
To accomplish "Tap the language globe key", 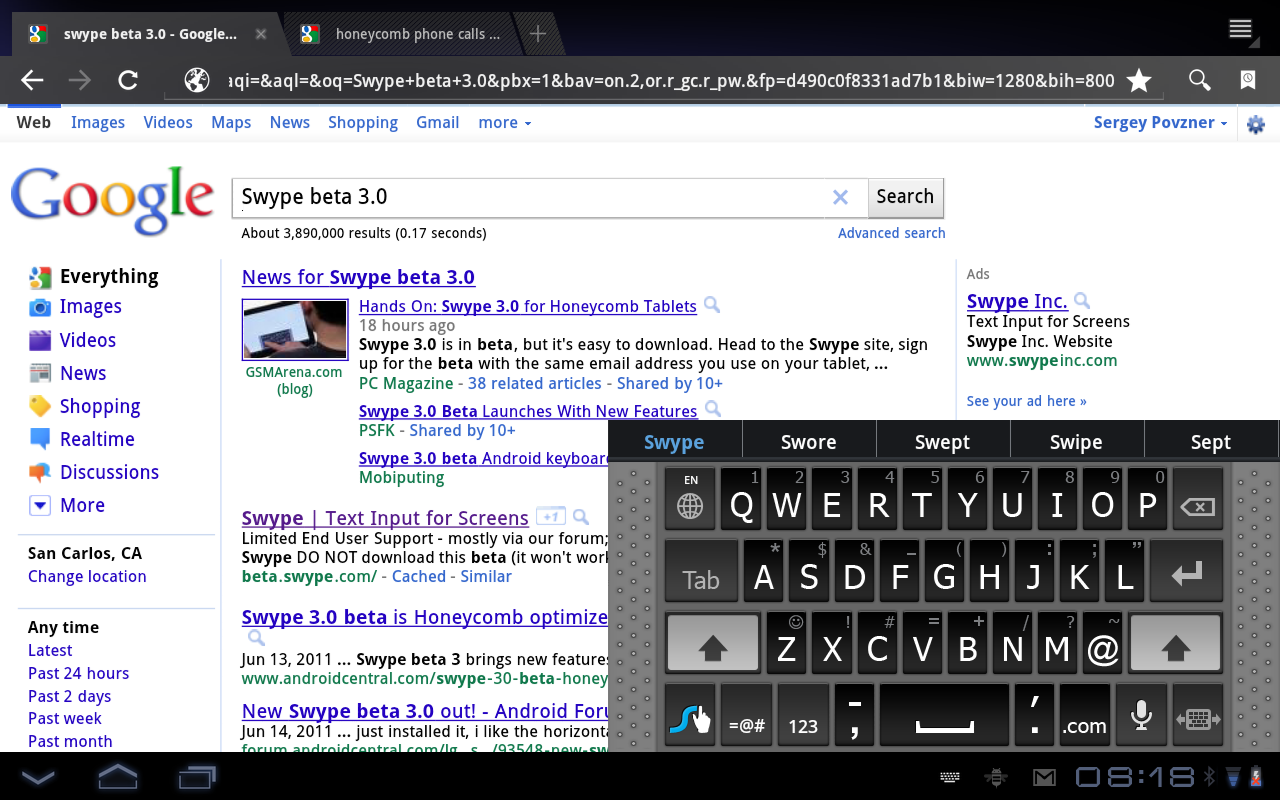I will 690,498.
